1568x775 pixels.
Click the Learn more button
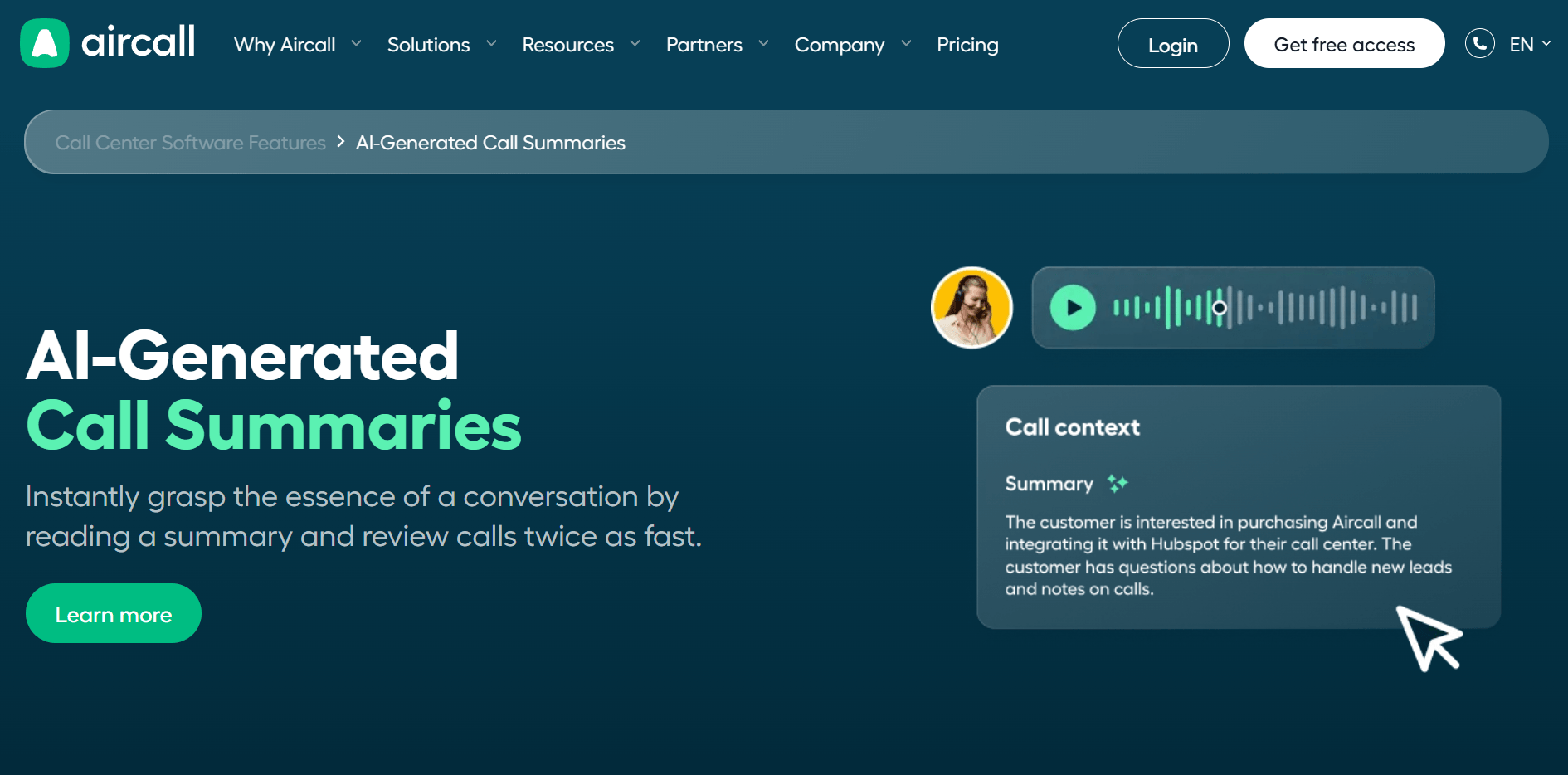point(113,613)
